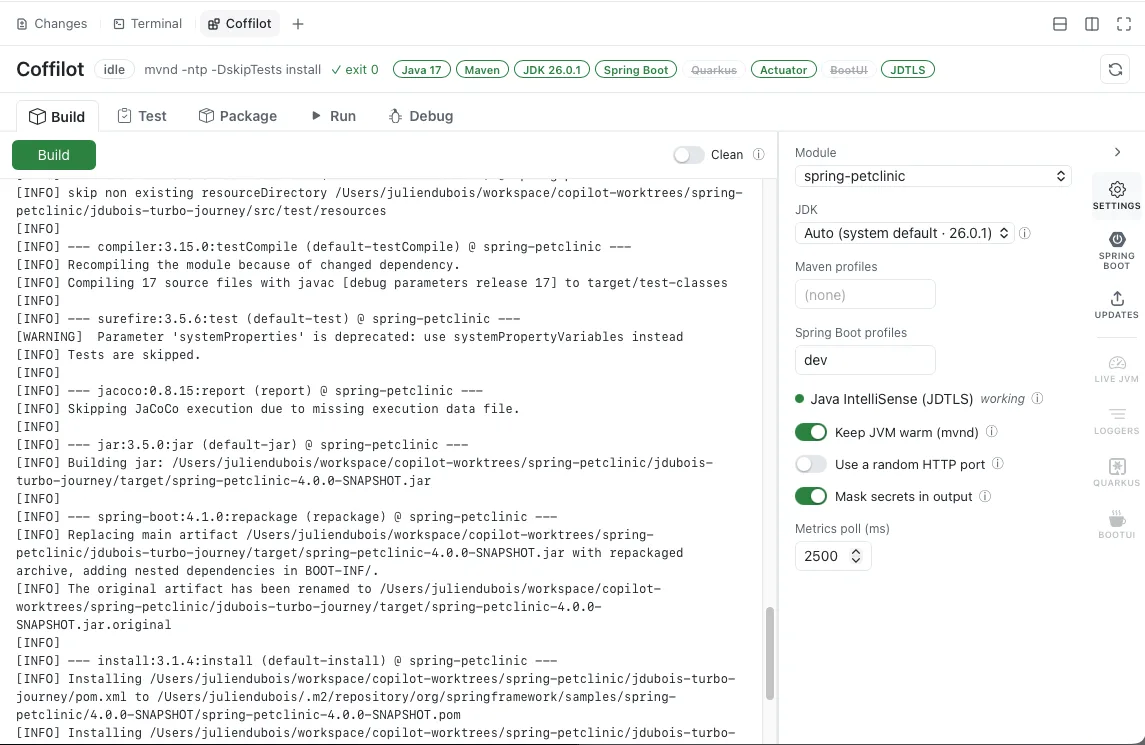
Task: Add a new tab with plus icon
Action: pos(298,24)
